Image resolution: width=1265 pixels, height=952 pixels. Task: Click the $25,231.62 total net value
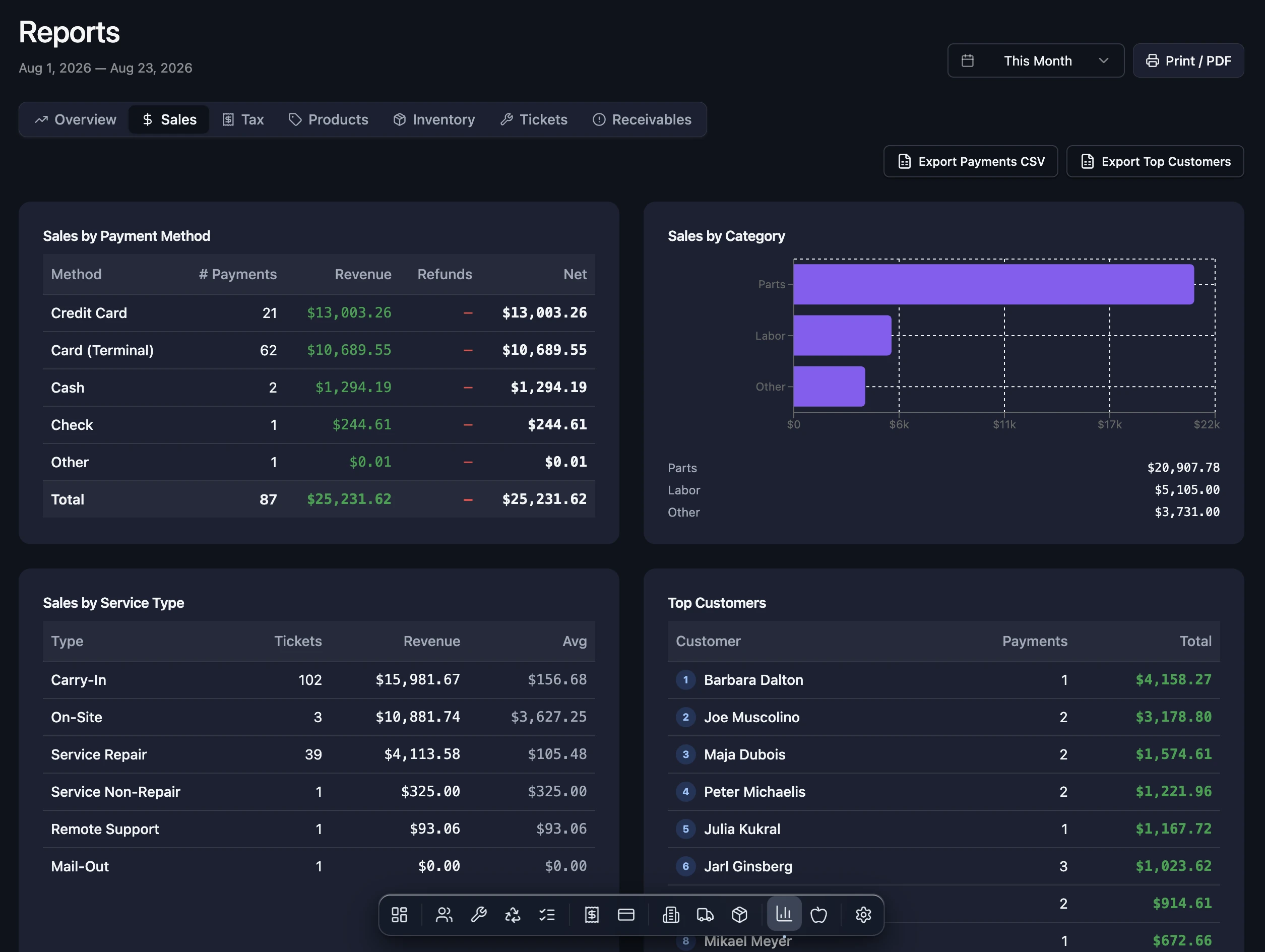(544, 499)
